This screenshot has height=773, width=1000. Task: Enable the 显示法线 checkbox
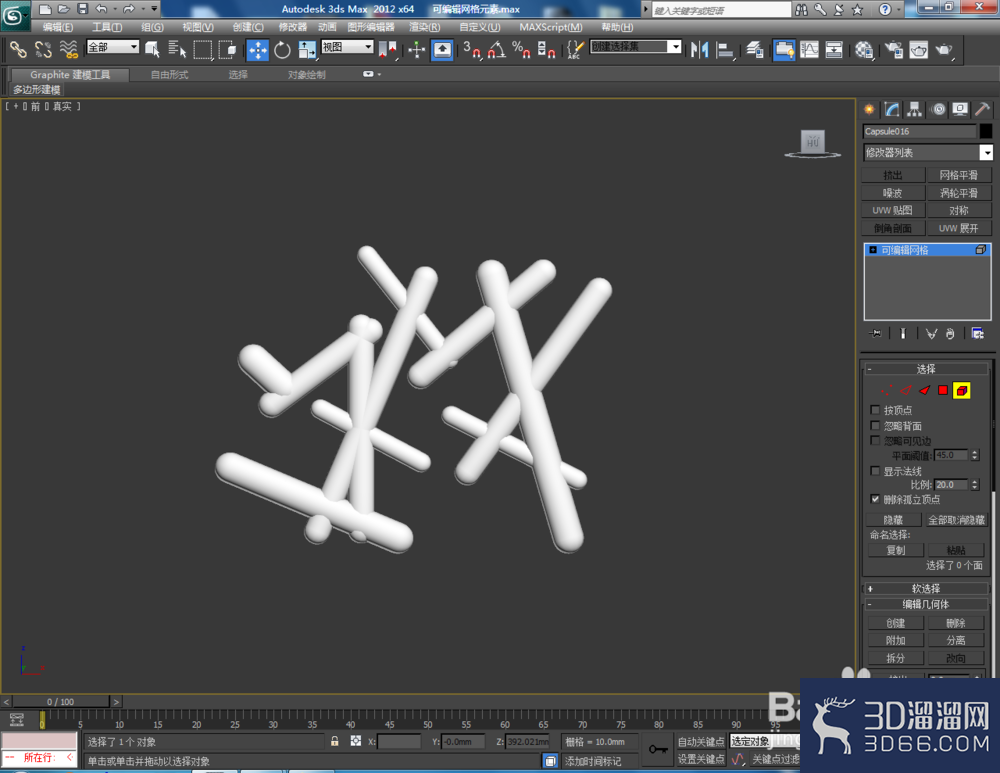pyautogui.click(x=875, y=471)
